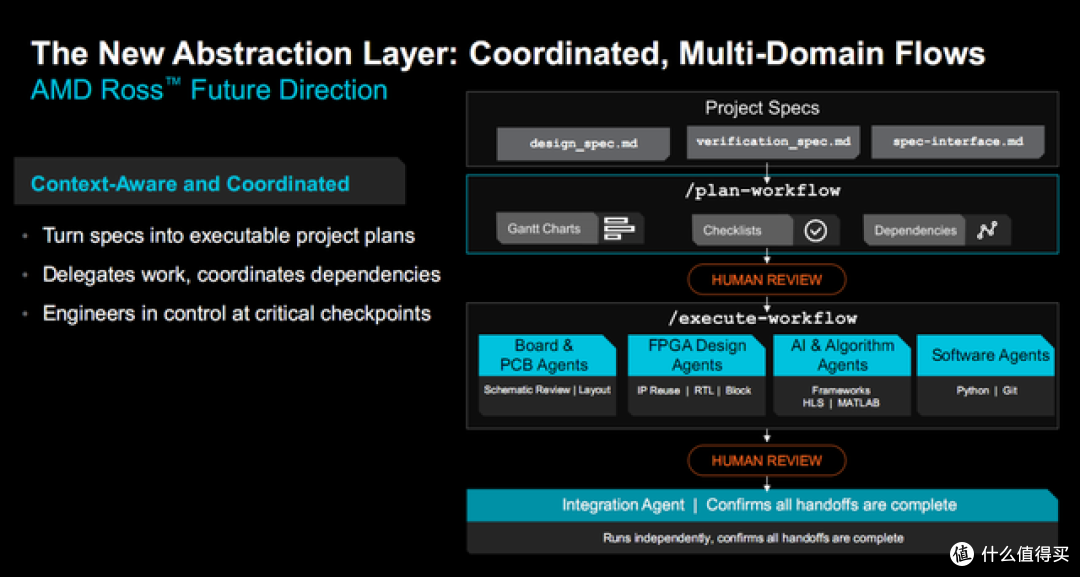Click the "AMD Ross Future Direction" subtitle
This screenshot has height=577, width=1080.
[x=209, y=91]
